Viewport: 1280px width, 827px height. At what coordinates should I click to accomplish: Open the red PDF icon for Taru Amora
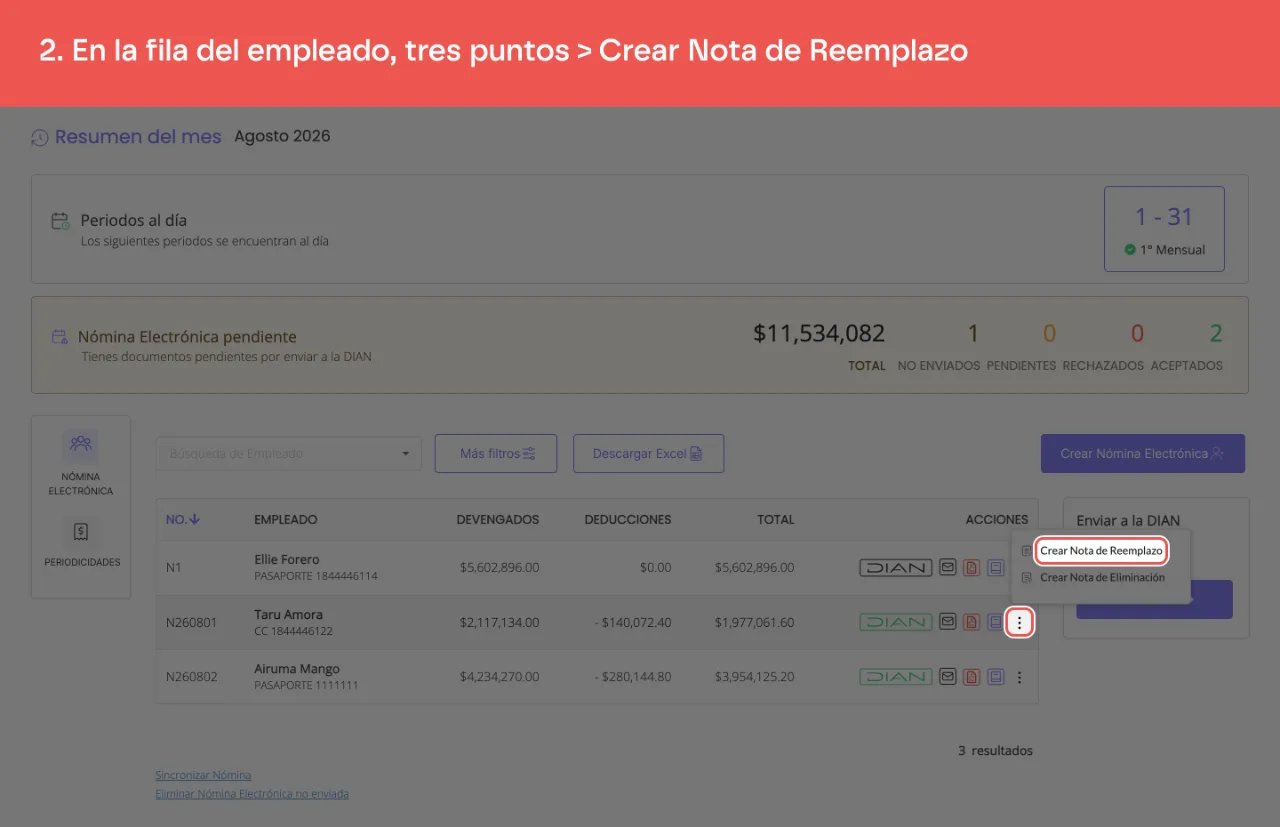(971, 622)
